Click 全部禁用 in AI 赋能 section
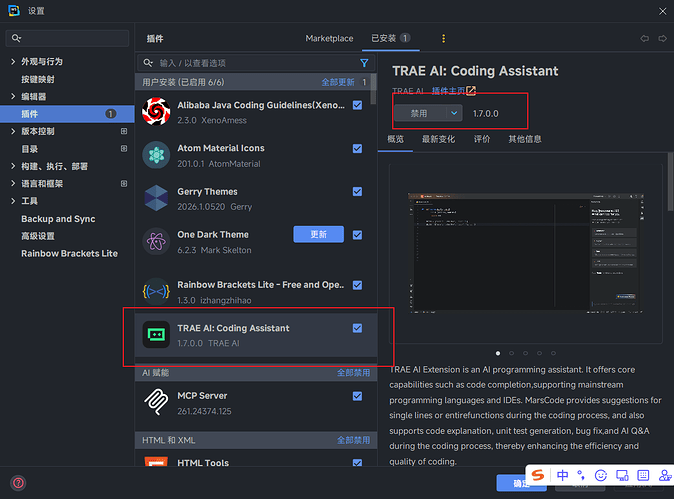This screenshot has height=499, width=674. (x=353, y=373)
